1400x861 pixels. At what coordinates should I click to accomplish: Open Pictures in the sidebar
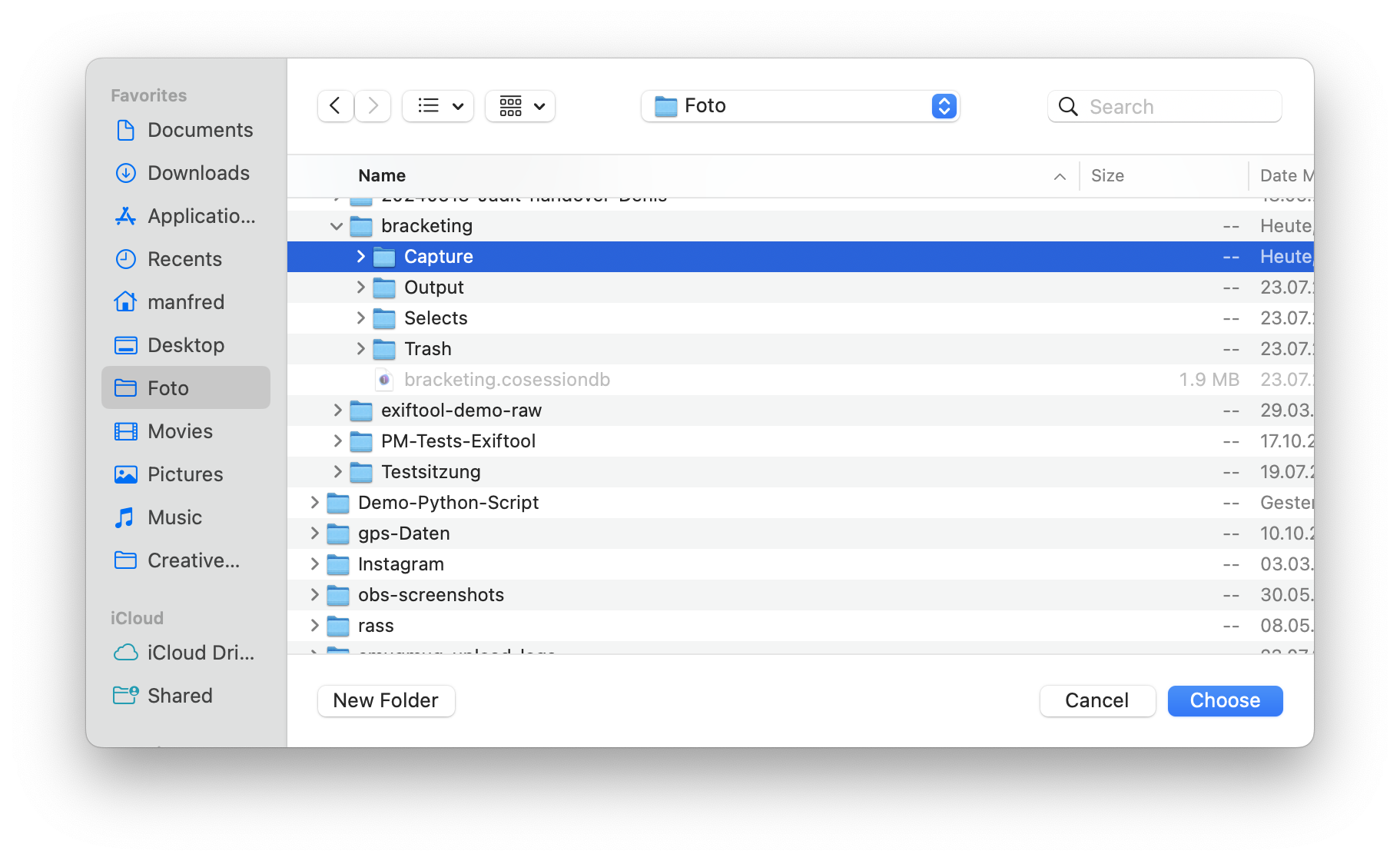(185, 474)
